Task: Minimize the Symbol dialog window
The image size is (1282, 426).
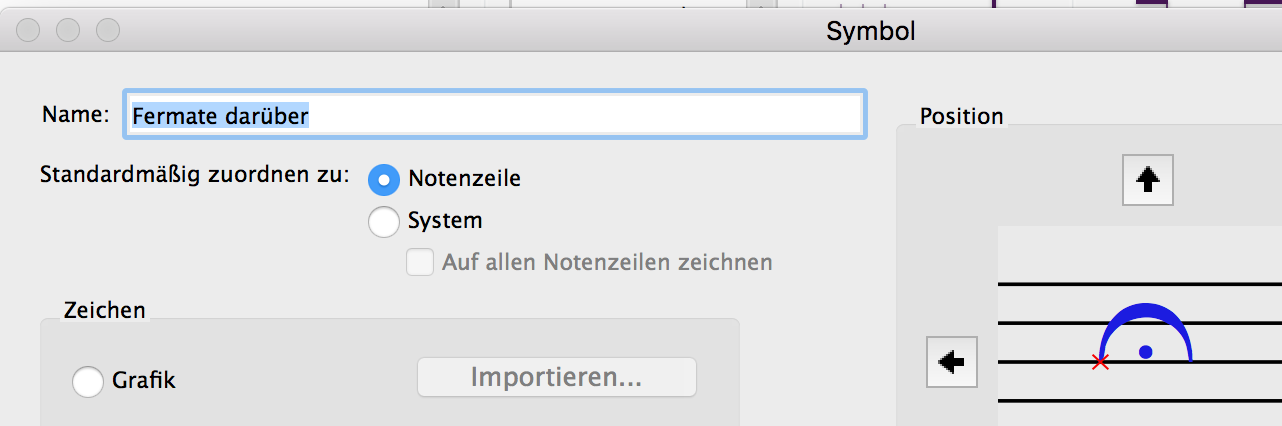Action: 68,31
